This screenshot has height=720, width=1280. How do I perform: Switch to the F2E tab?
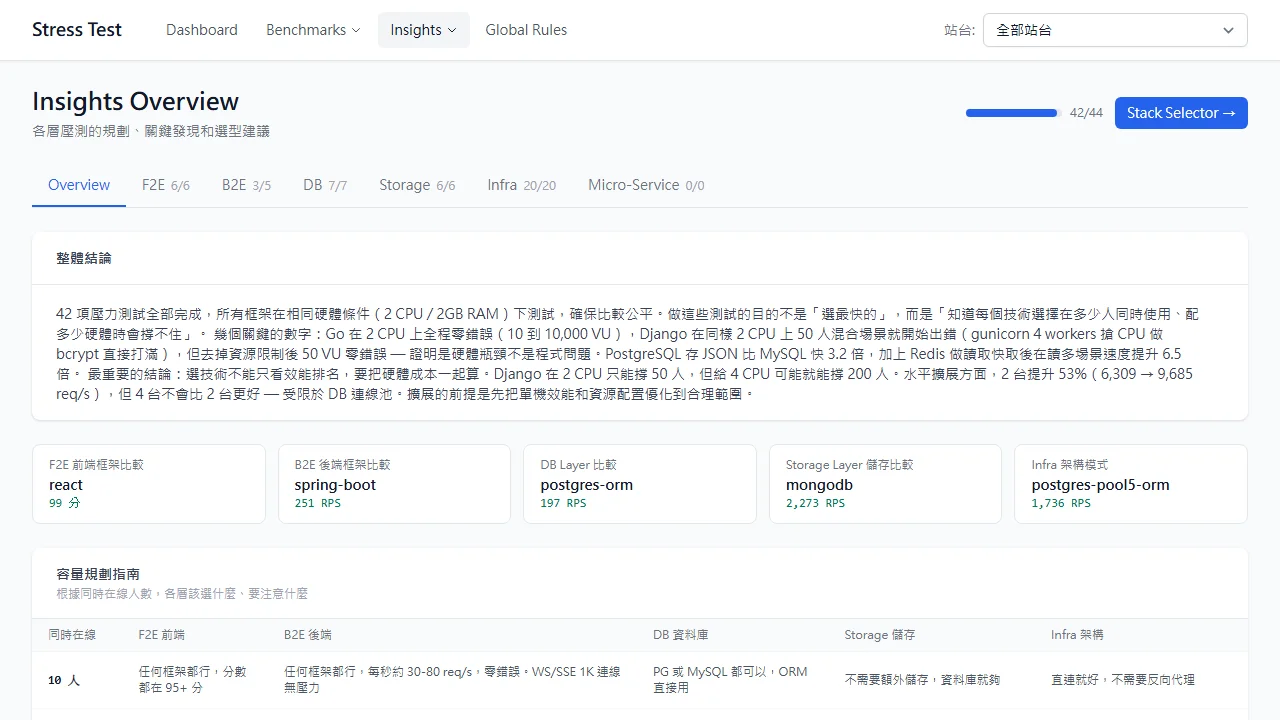pos(166,185)
